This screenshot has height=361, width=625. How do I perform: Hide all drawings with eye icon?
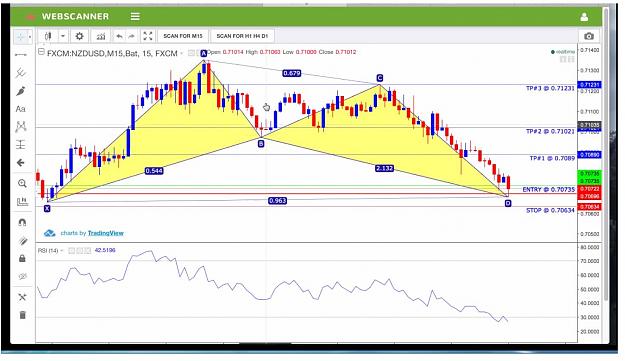click(x=22, y=277)
